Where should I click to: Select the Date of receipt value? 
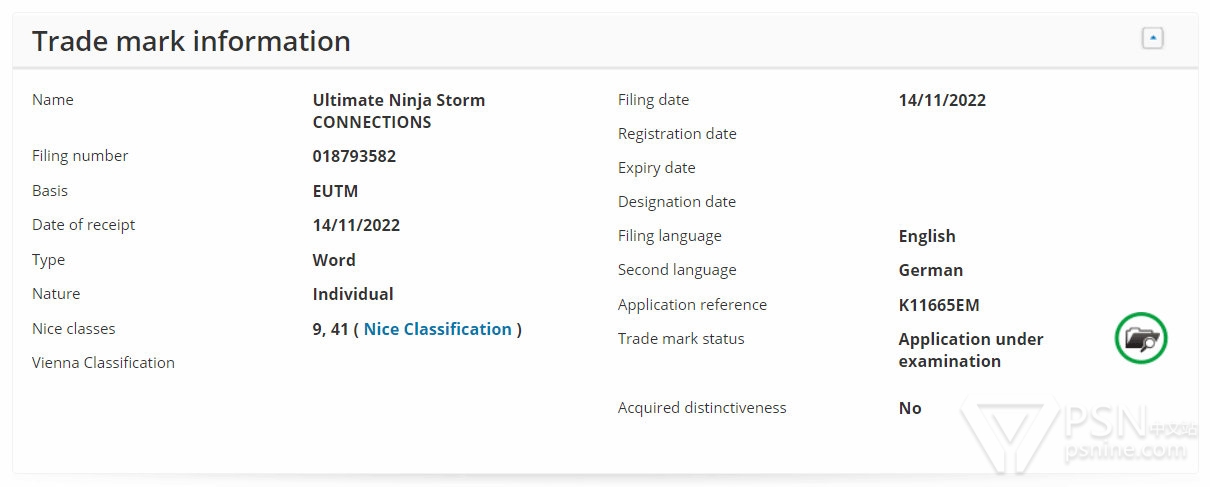[356, 225]
